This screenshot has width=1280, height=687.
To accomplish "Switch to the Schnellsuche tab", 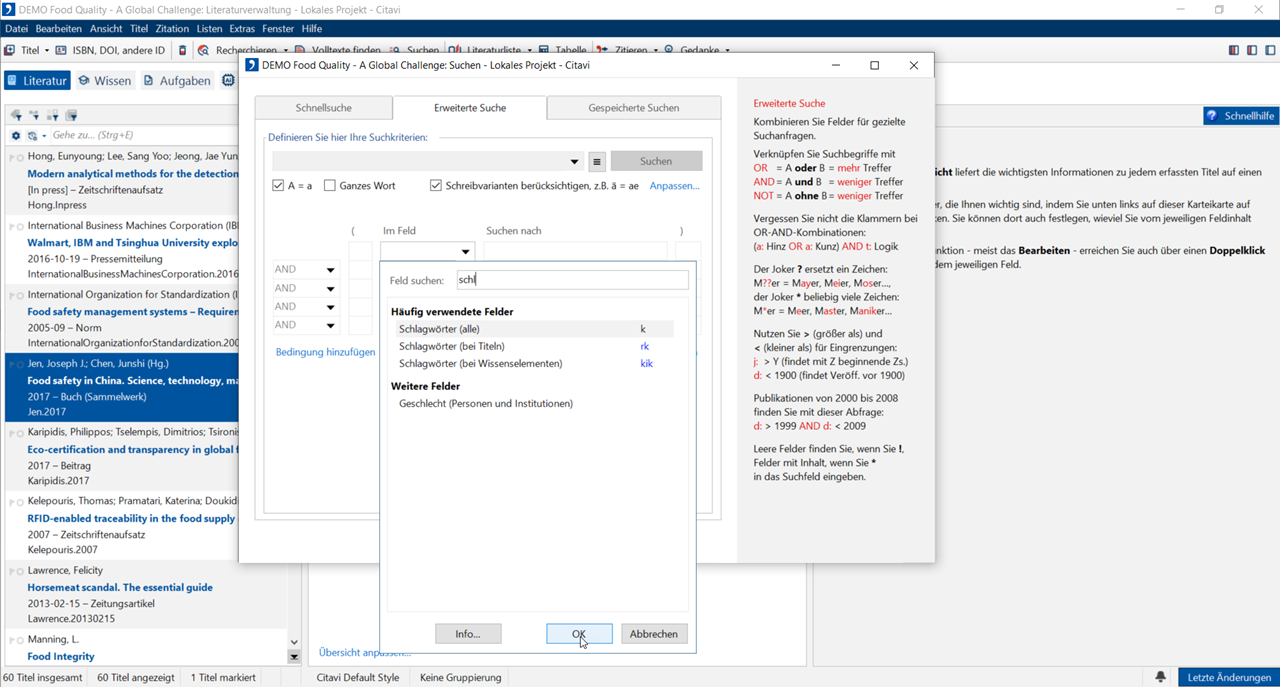I will (323, 108).
